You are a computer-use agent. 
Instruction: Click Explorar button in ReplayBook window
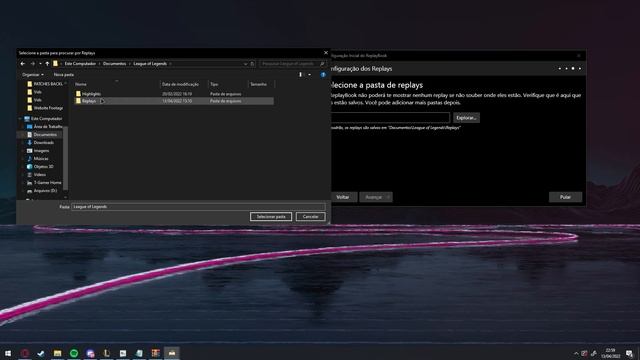(466, 118)
